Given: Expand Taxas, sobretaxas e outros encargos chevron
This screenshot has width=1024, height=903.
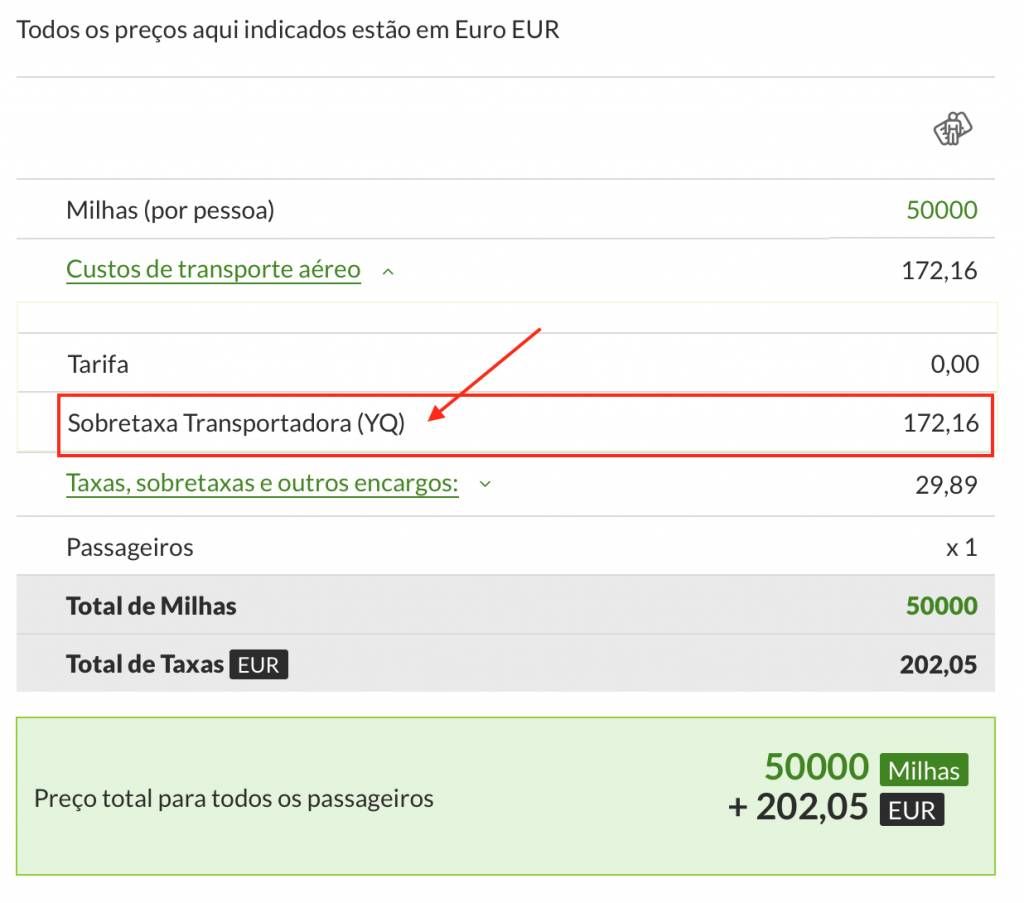Looking at the screenshot, I should (485, 484).
